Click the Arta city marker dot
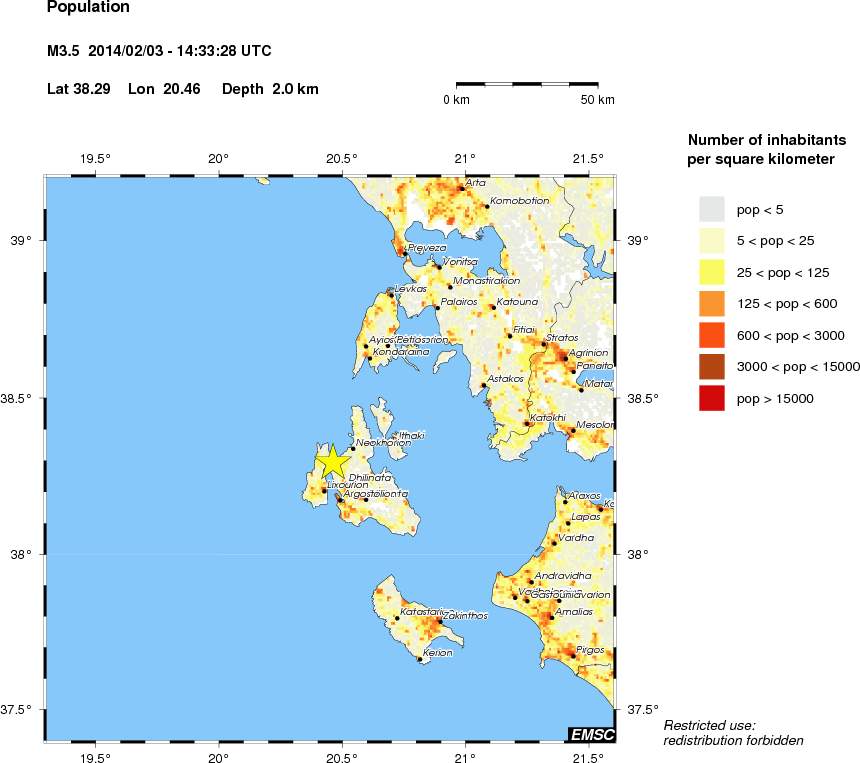Viewport: 860px width, 763px height. click(x=461, y=188)
